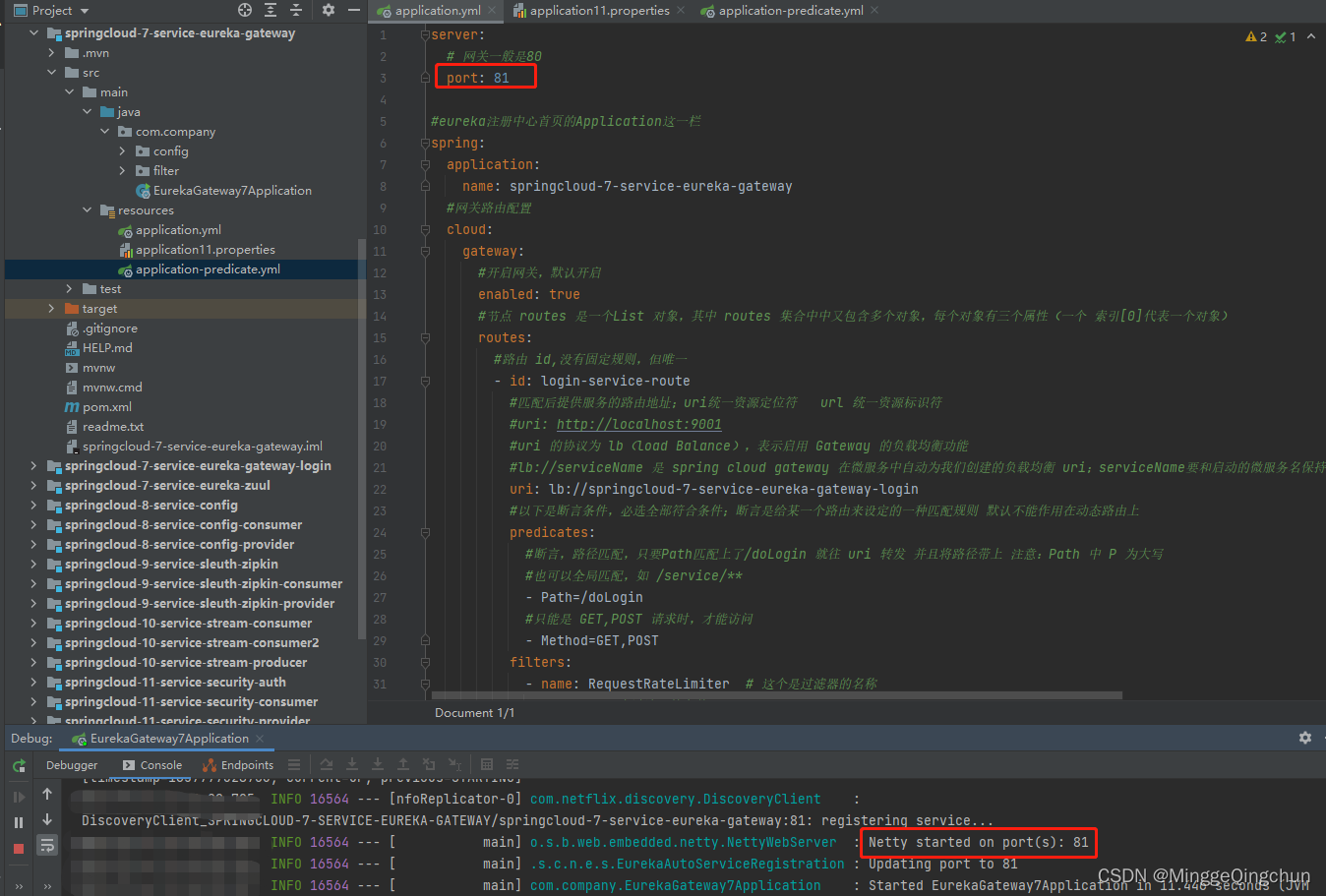Click the warnings indicator showing 2

click(1256, 36)
